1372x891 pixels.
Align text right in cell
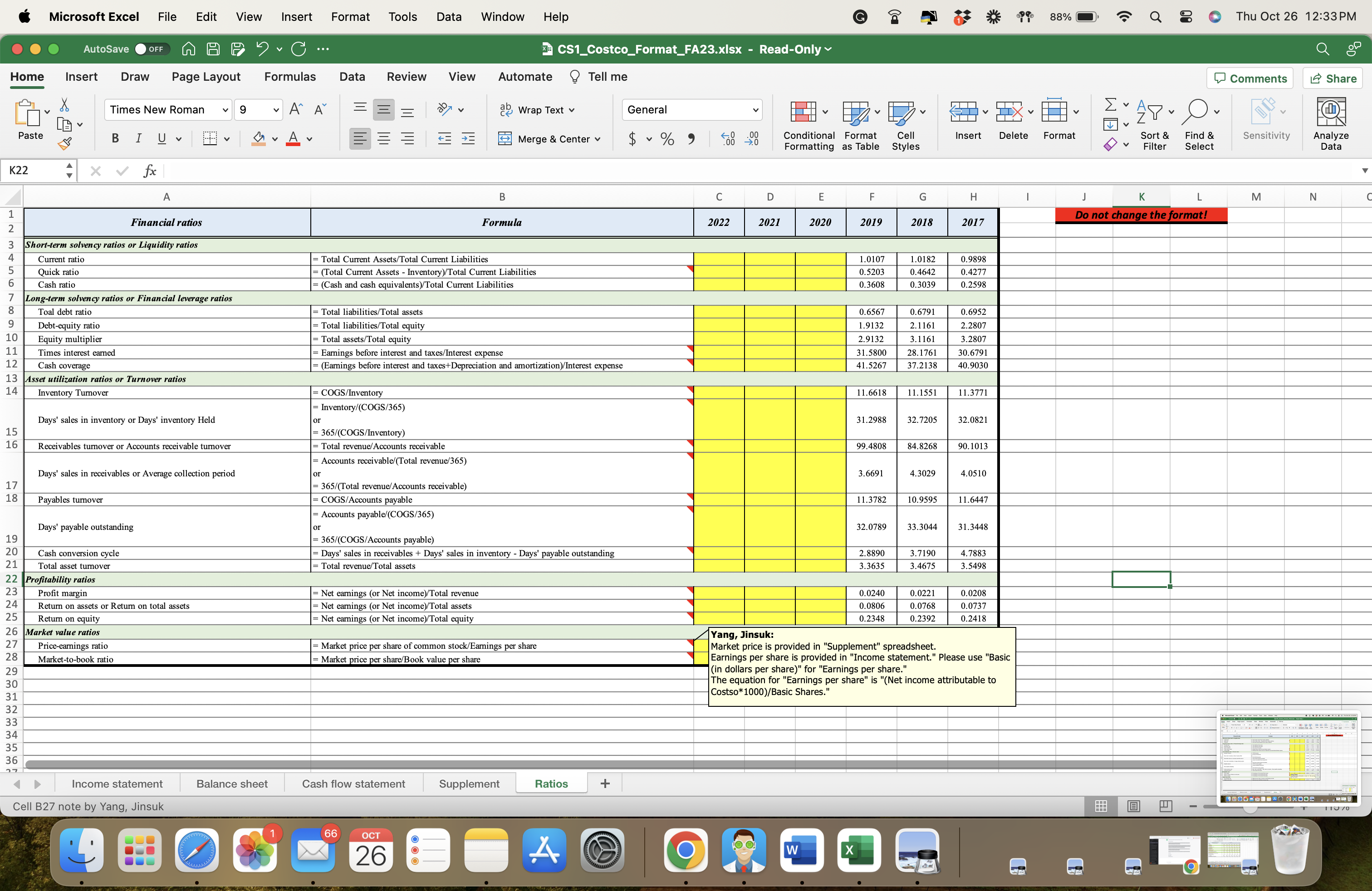pyautogui.click(x=407, y=139)
